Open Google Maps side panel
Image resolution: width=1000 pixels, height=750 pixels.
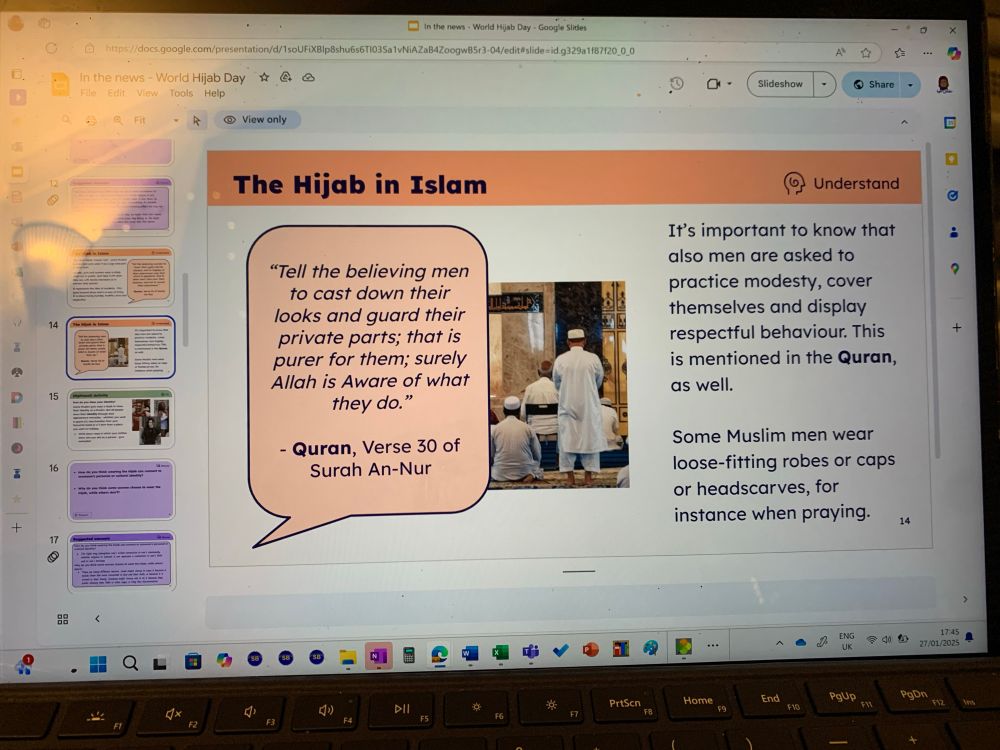pos(955,269)
